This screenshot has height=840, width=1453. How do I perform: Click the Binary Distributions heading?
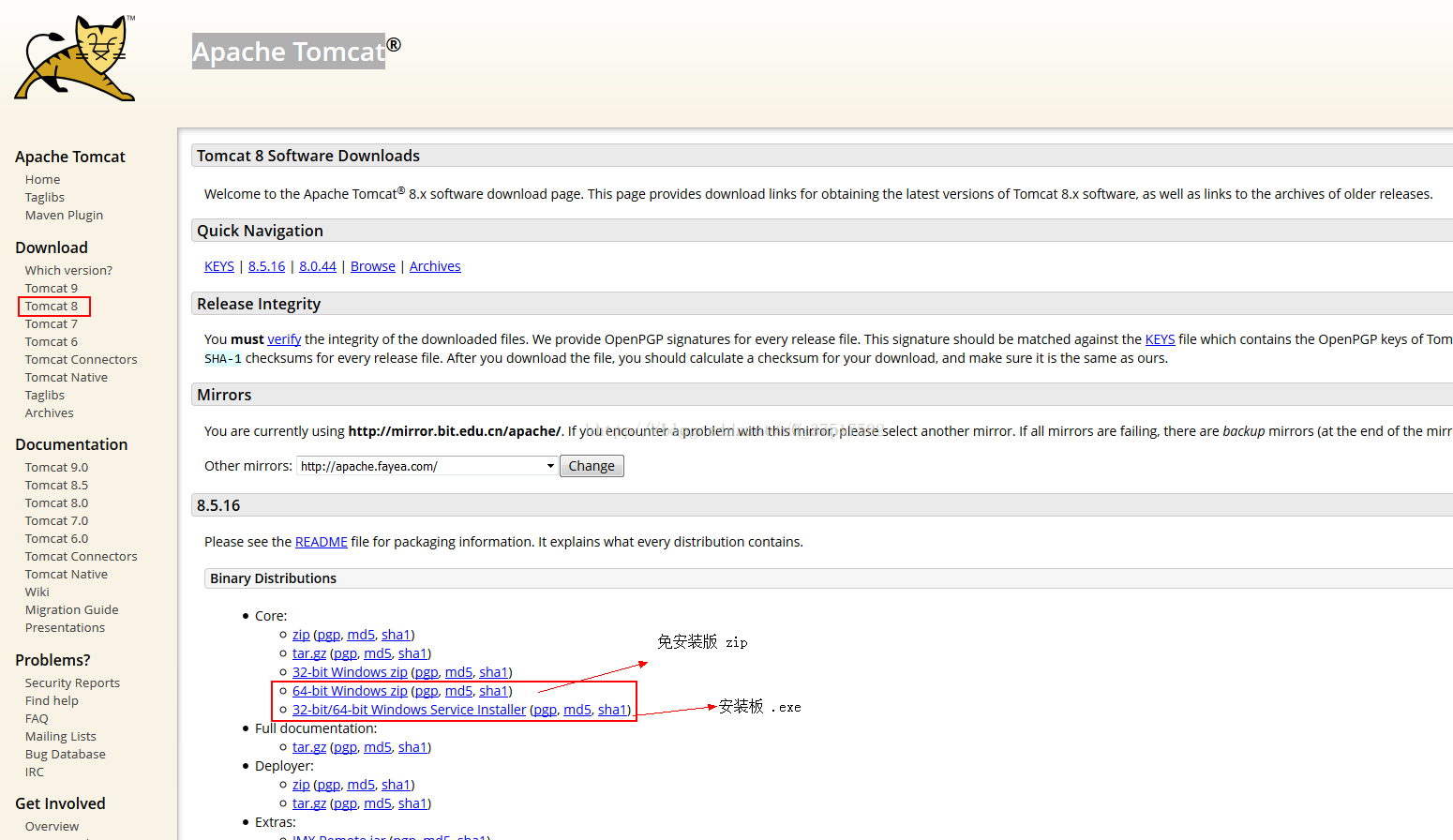[273, 578]
